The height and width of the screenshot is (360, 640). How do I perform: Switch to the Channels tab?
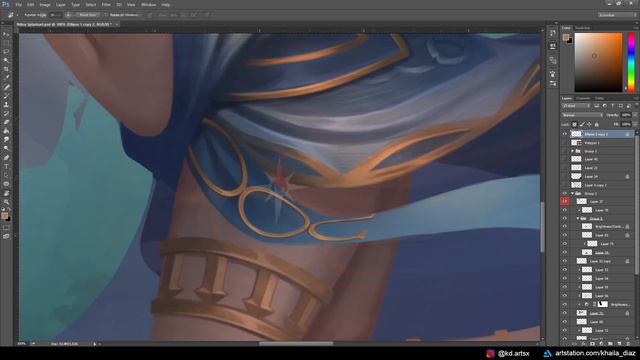point(583,98)
